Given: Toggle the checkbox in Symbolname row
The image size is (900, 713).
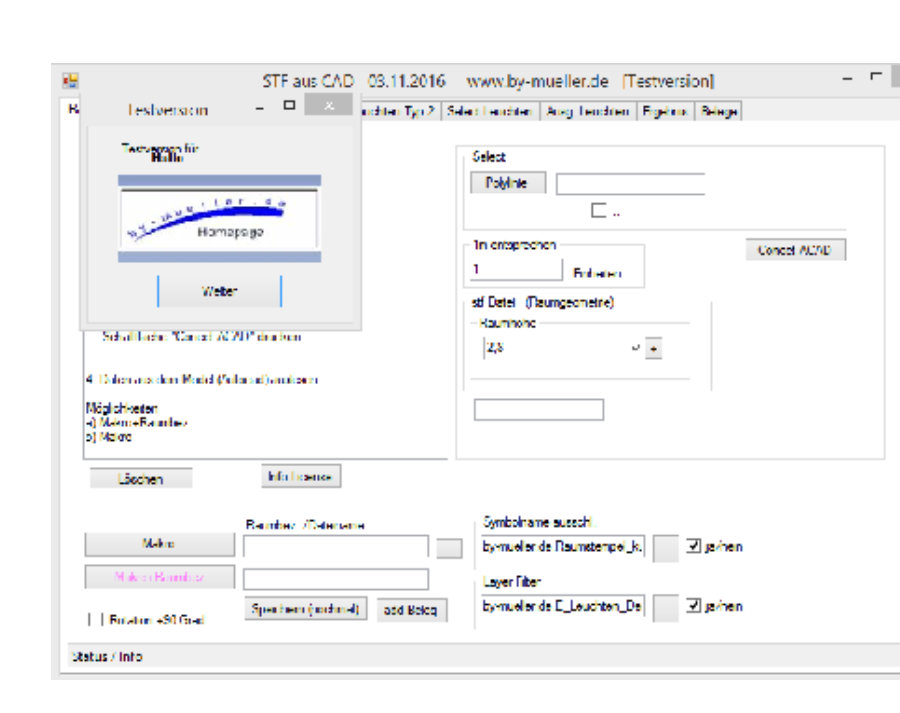Looking at the screenshot, I should (x=693, y=546).
